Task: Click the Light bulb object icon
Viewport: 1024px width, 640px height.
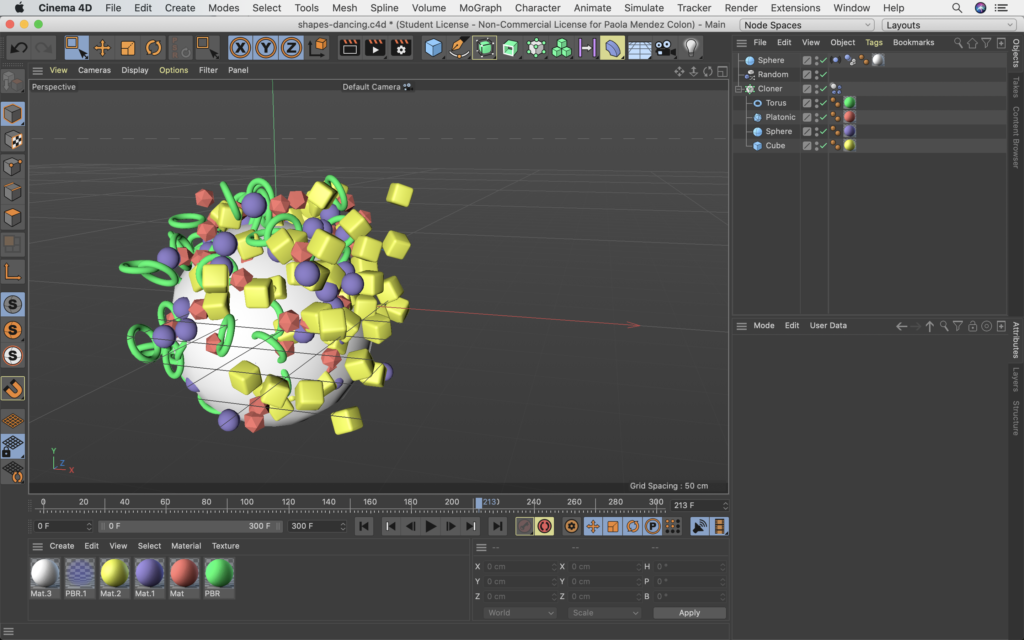Action: click(691, 47)
